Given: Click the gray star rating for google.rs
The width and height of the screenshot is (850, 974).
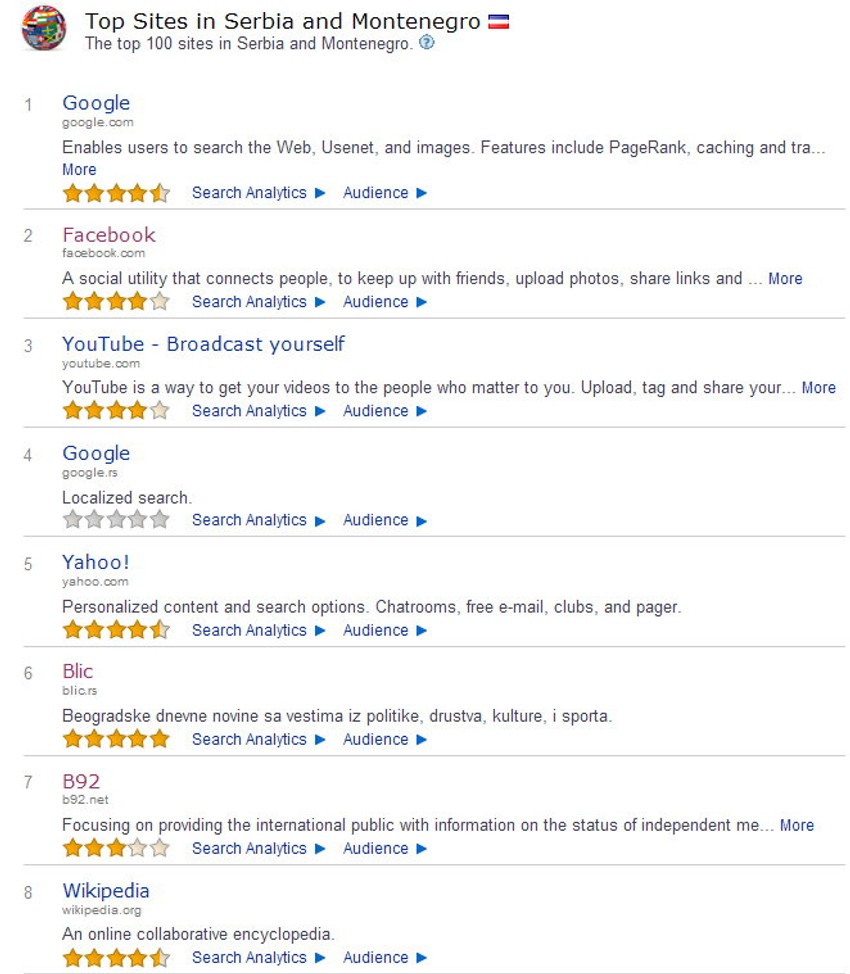Looking at the screenshot, I should pyautogui.click(x=116, y=520).
